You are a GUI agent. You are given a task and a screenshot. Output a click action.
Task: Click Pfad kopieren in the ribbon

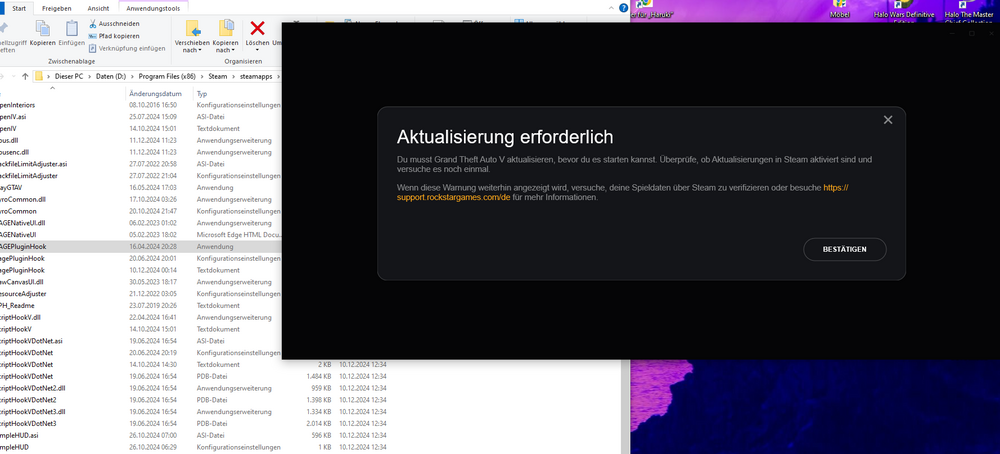pyautogui.click(x=114, y=36)
